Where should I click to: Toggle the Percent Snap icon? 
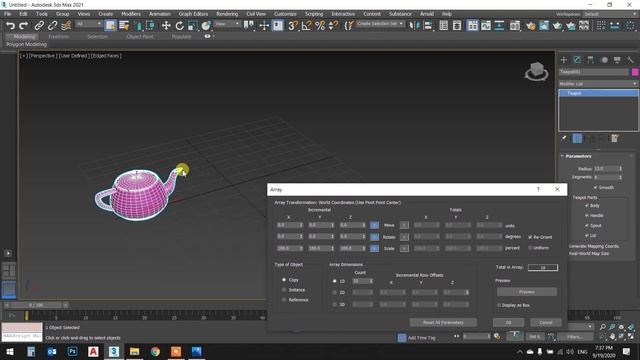320,26
